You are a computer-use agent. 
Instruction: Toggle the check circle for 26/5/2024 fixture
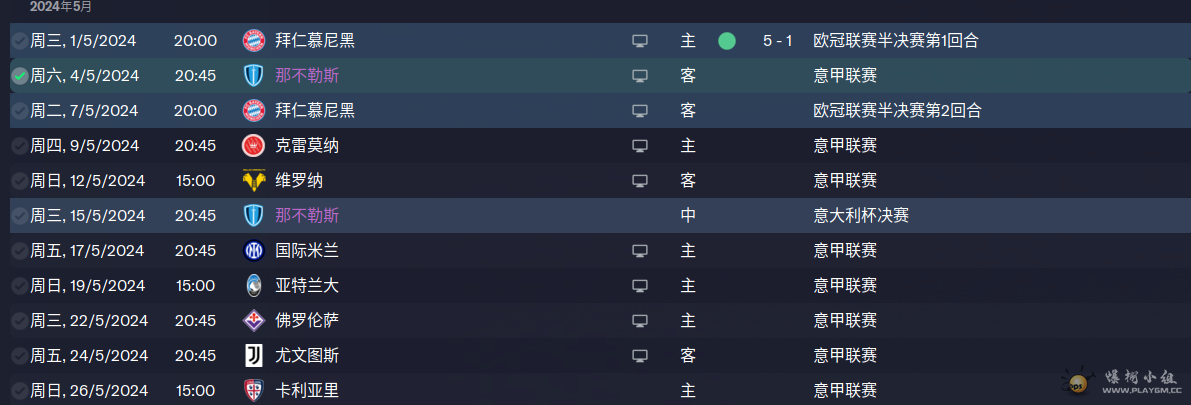[x=20, y=391]
